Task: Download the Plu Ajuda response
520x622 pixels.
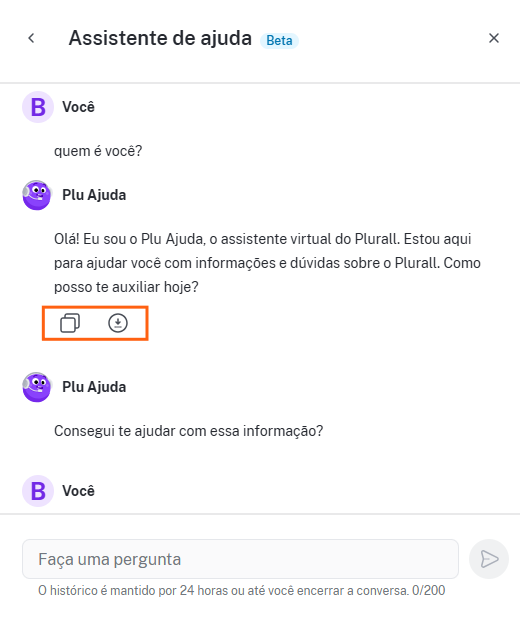Action: coord(118,323)
